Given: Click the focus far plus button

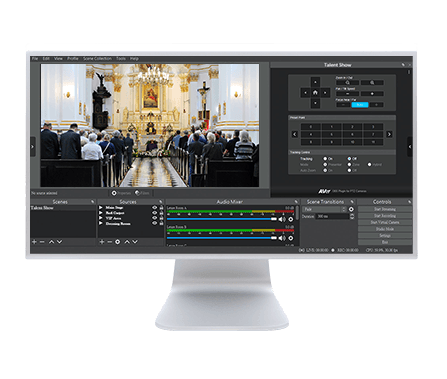Looking at the screenshot, I should pyautogui.click(x=377, y=105).
